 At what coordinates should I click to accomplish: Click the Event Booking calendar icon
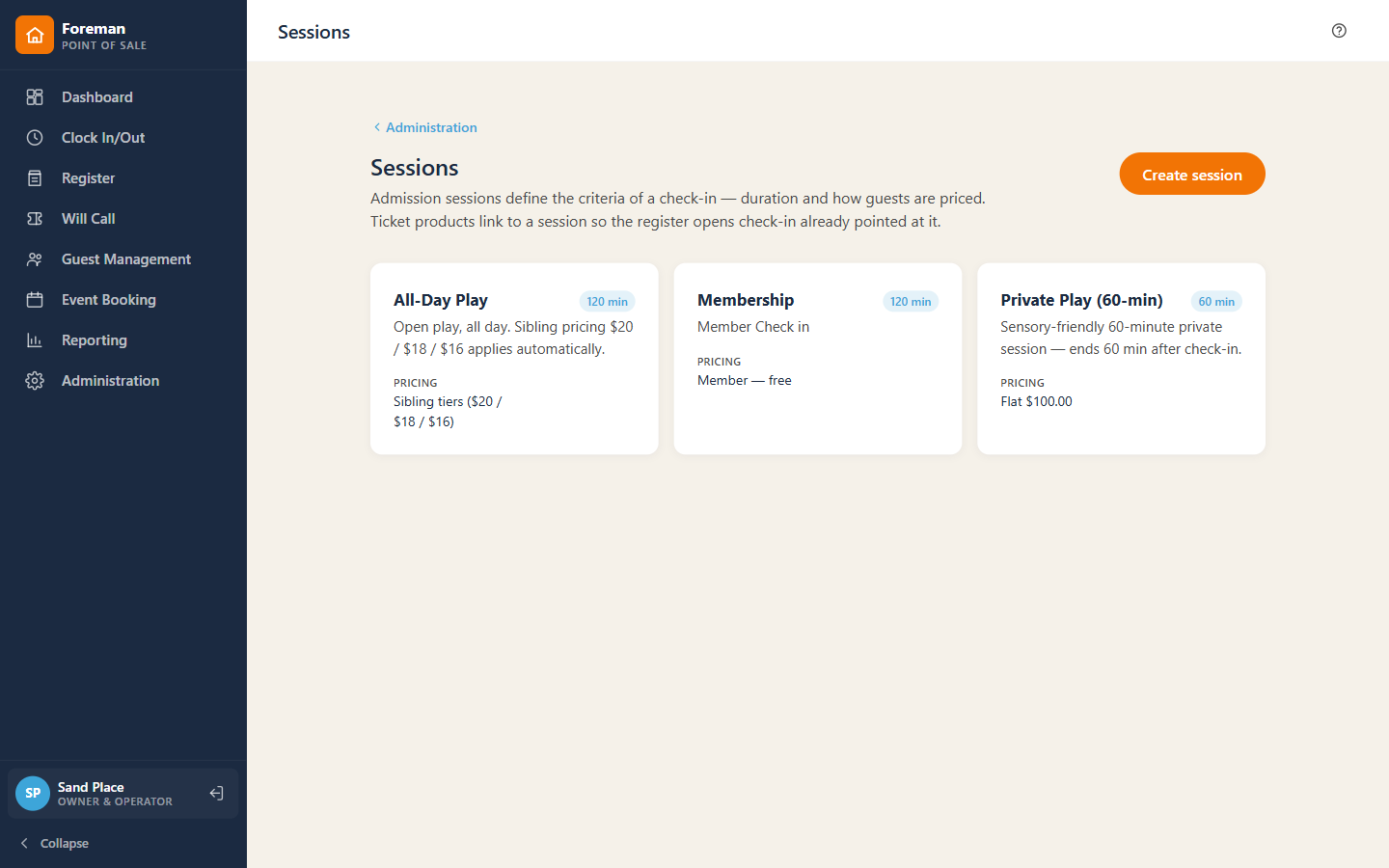35,300
